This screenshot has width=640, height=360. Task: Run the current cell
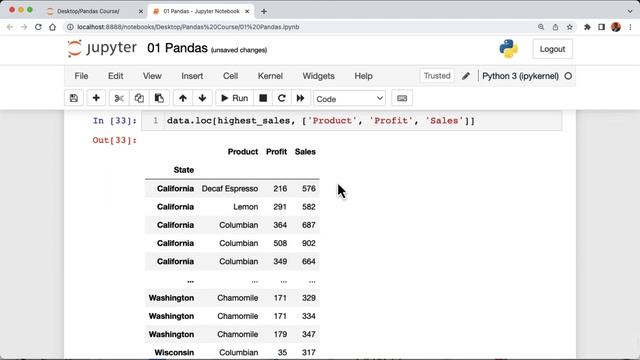235,98
